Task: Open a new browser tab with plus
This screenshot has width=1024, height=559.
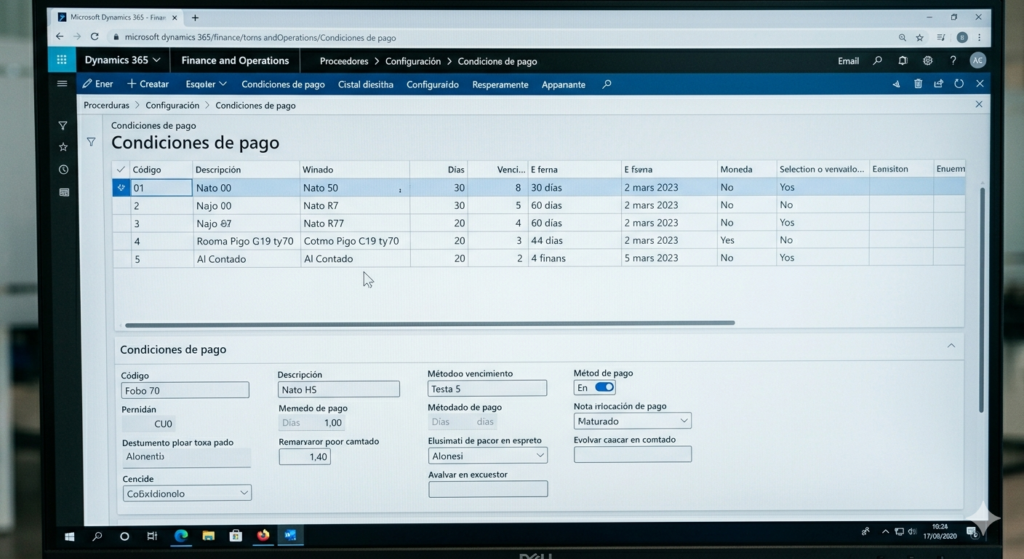Action: pyautogui.click(x=195, y=18)
